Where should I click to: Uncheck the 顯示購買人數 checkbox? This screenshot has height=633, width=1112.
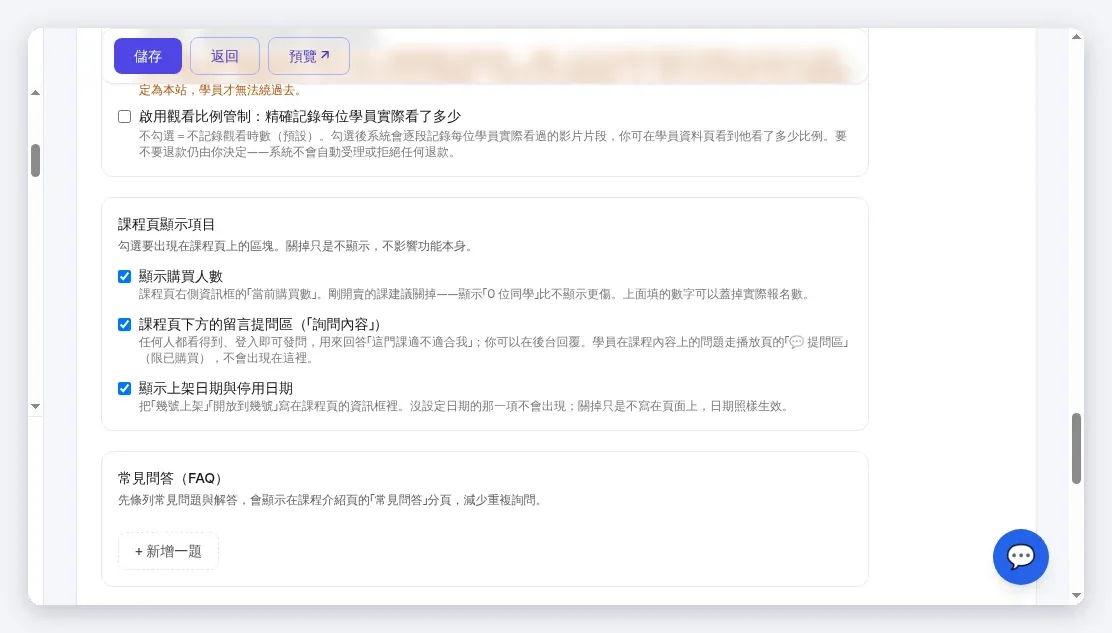click(x=124, y=276)
